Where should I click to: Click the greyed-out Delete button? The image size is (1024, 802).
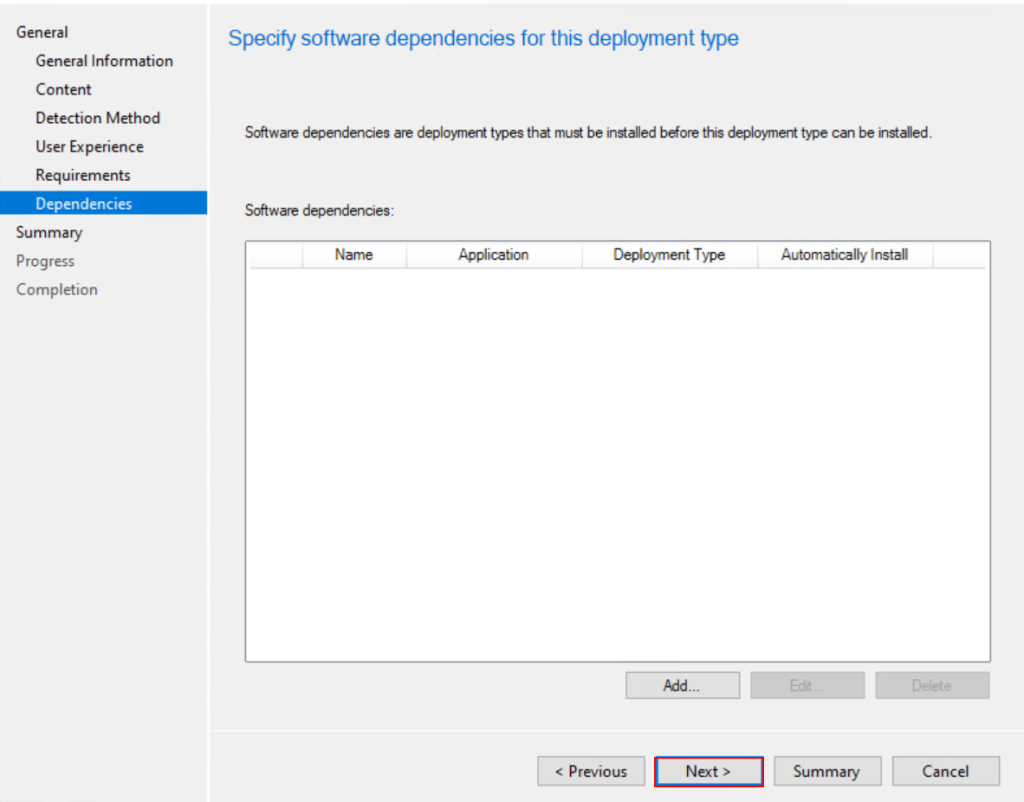(x=931, y=686)
